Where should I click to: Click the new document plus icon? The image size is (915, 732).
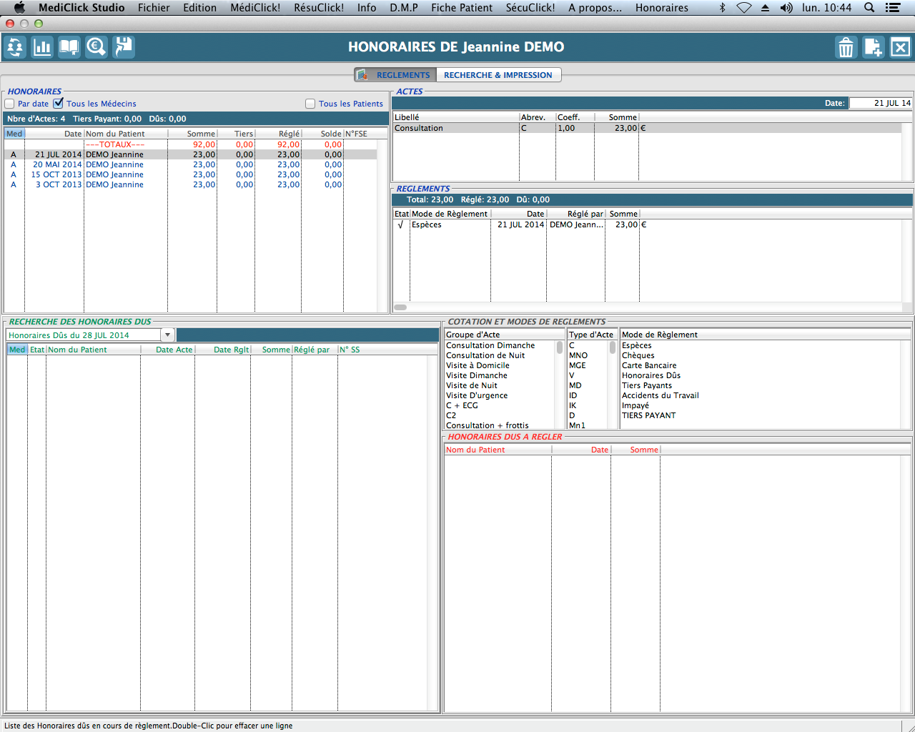[x=873, y=47]
